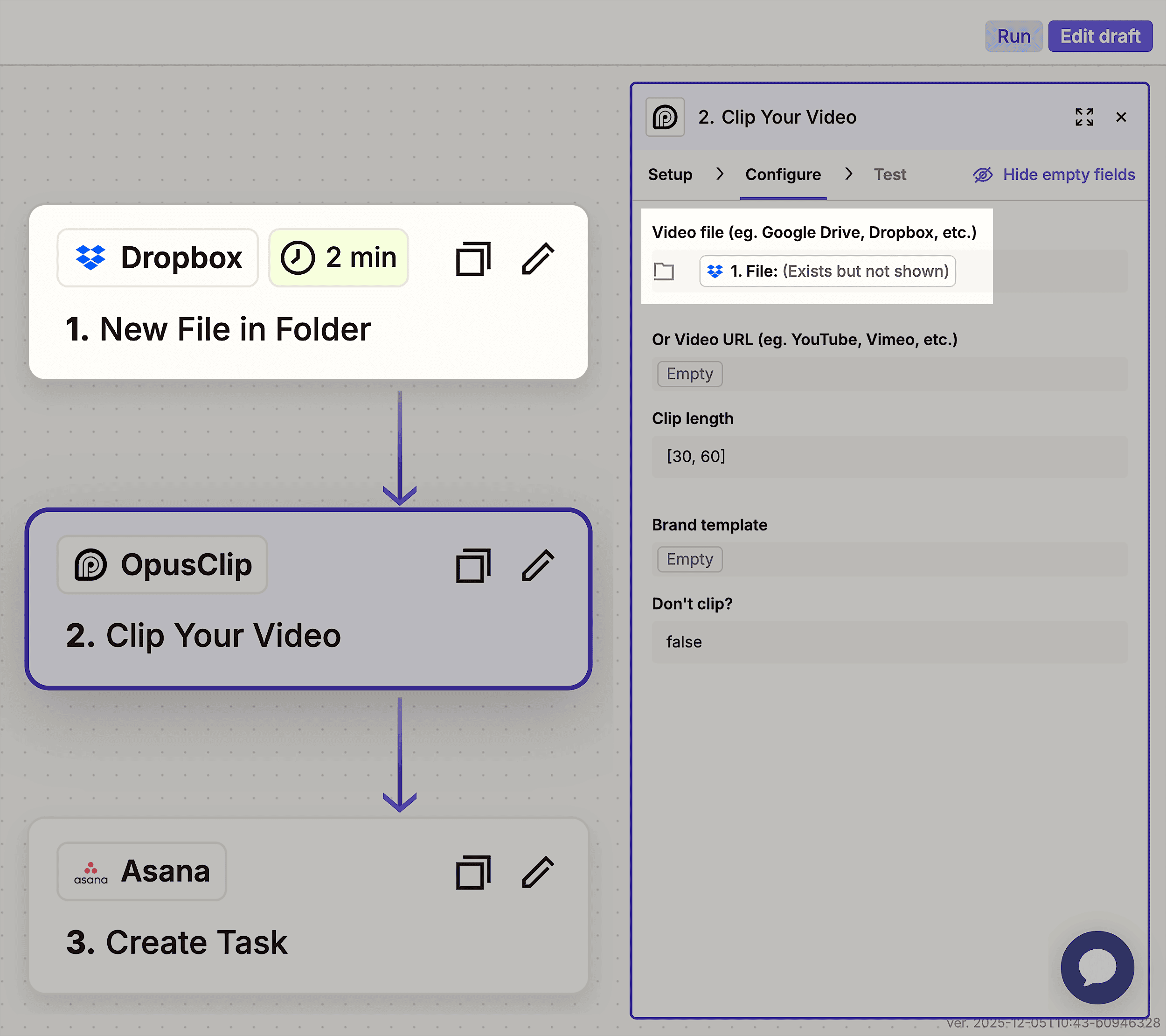Select the OpusClip icon on Clip Your Video step
1166x1036 pixels.
tap(93, 565)
